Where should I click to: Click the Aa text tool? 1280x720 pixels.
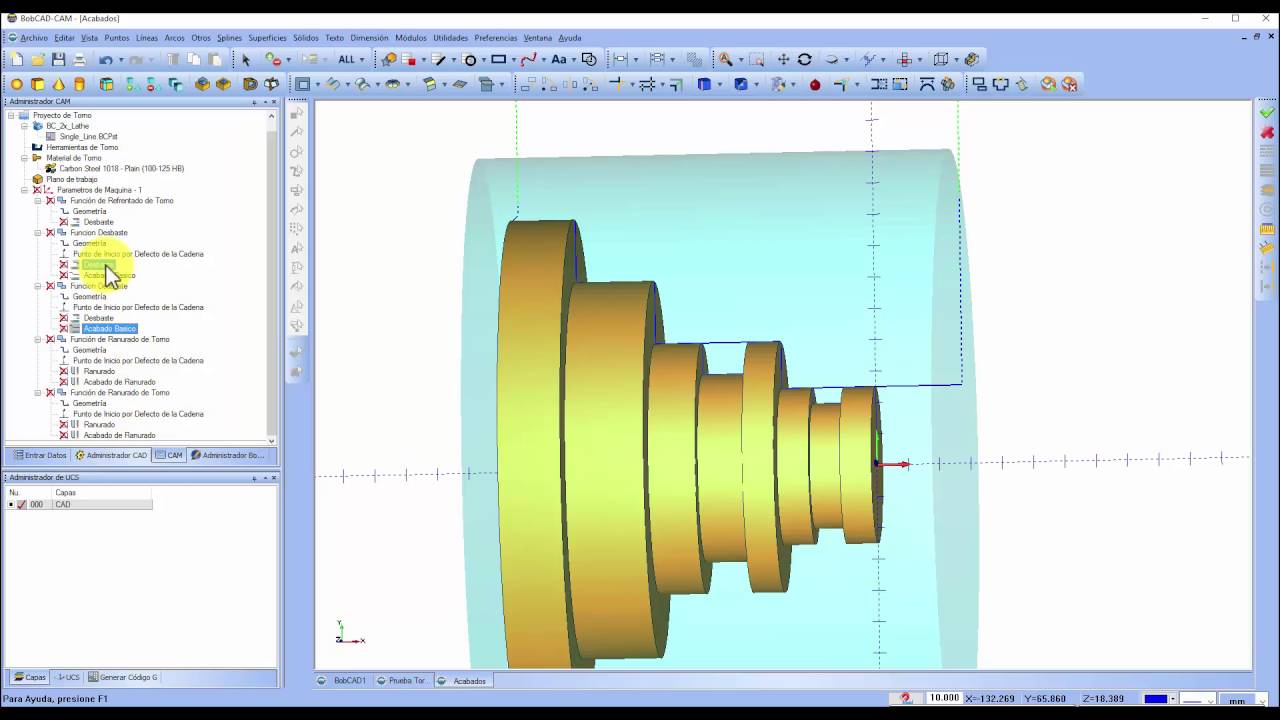pos(559,60)
